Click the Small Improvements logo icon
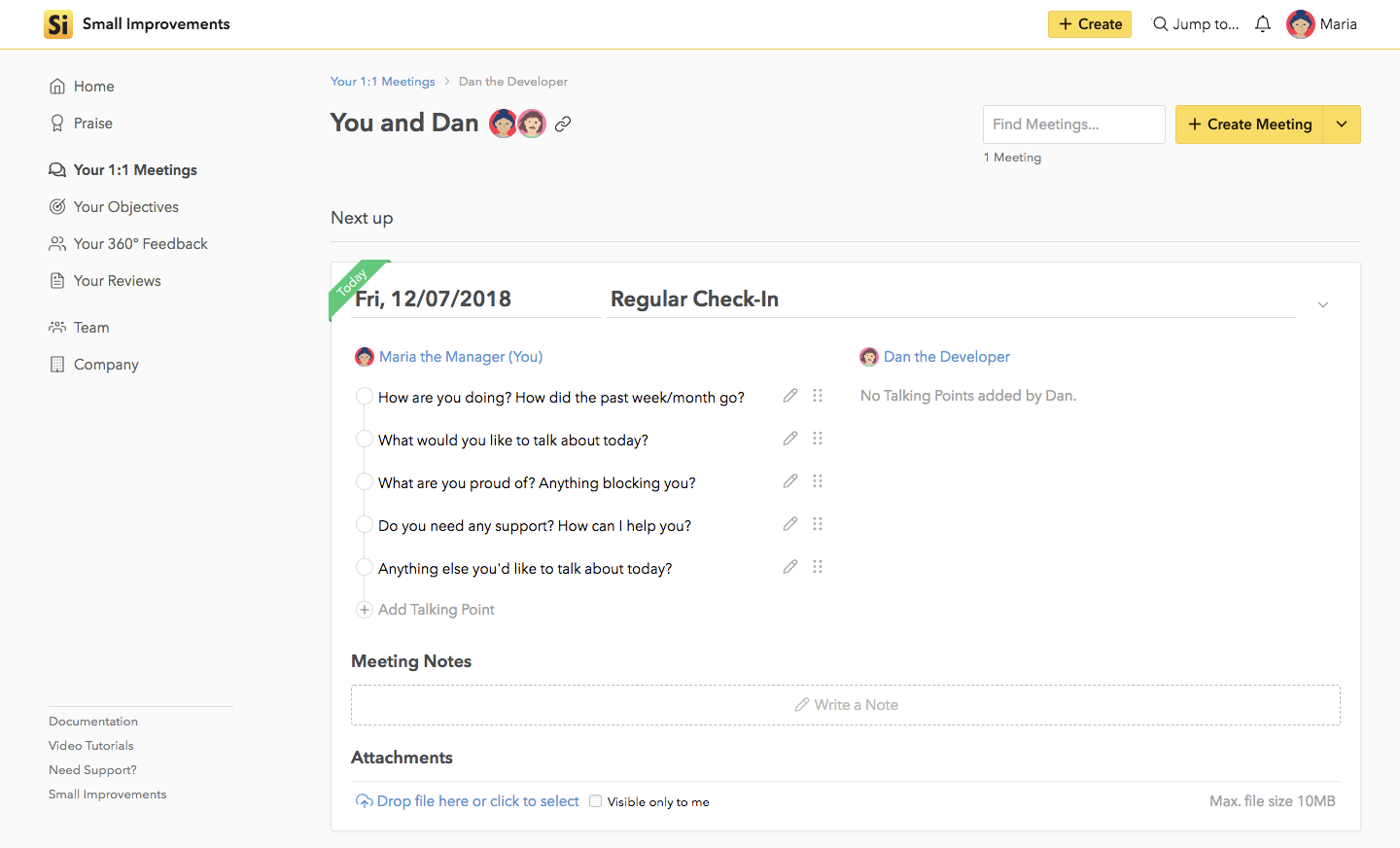Screen dimensions: 1400x848 [x=58, y=24]
